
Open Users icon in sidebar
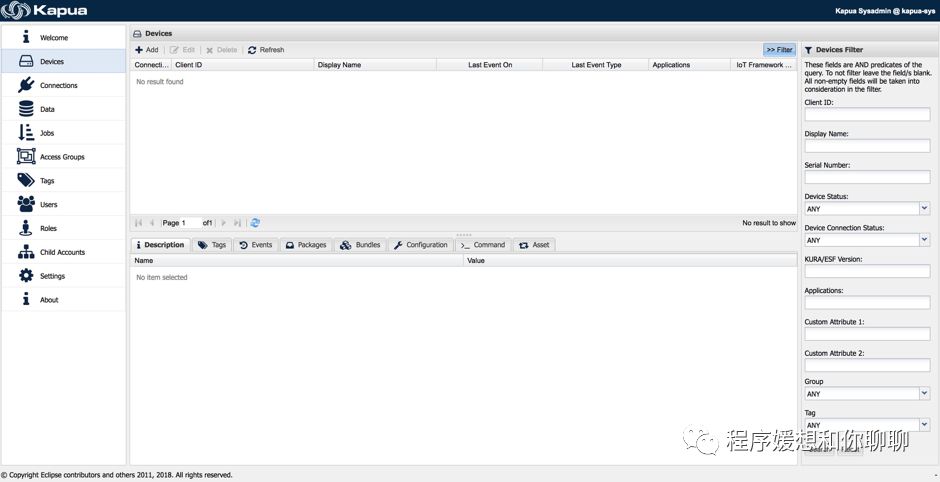(x=26, y=204)
